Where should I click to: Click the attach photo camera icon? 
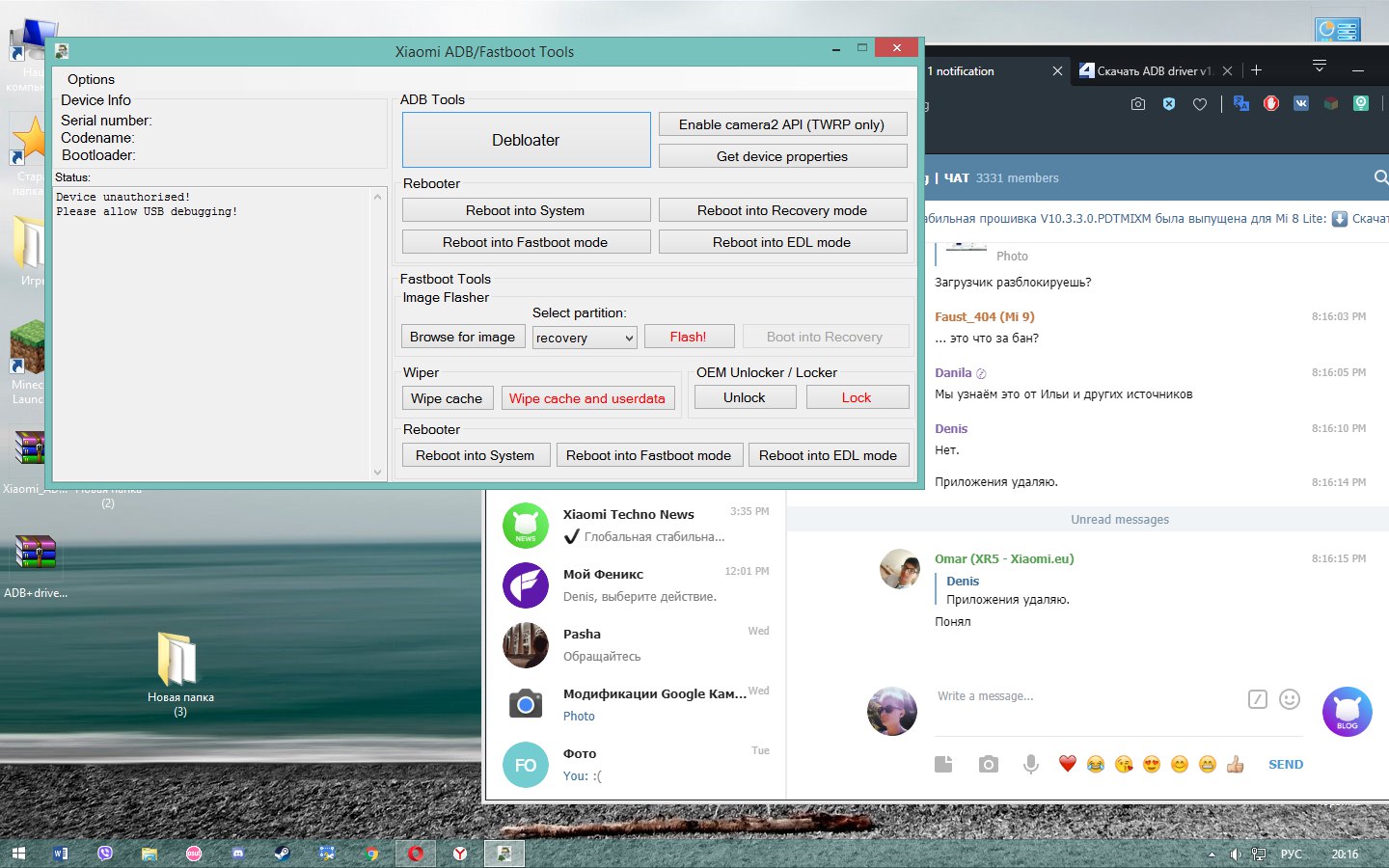pos(988,765)
